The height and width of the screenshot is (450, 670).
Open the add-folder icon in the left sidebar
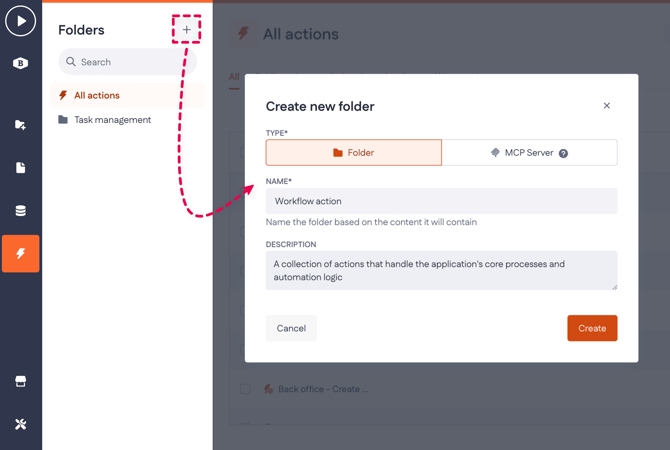click(20, 125)
